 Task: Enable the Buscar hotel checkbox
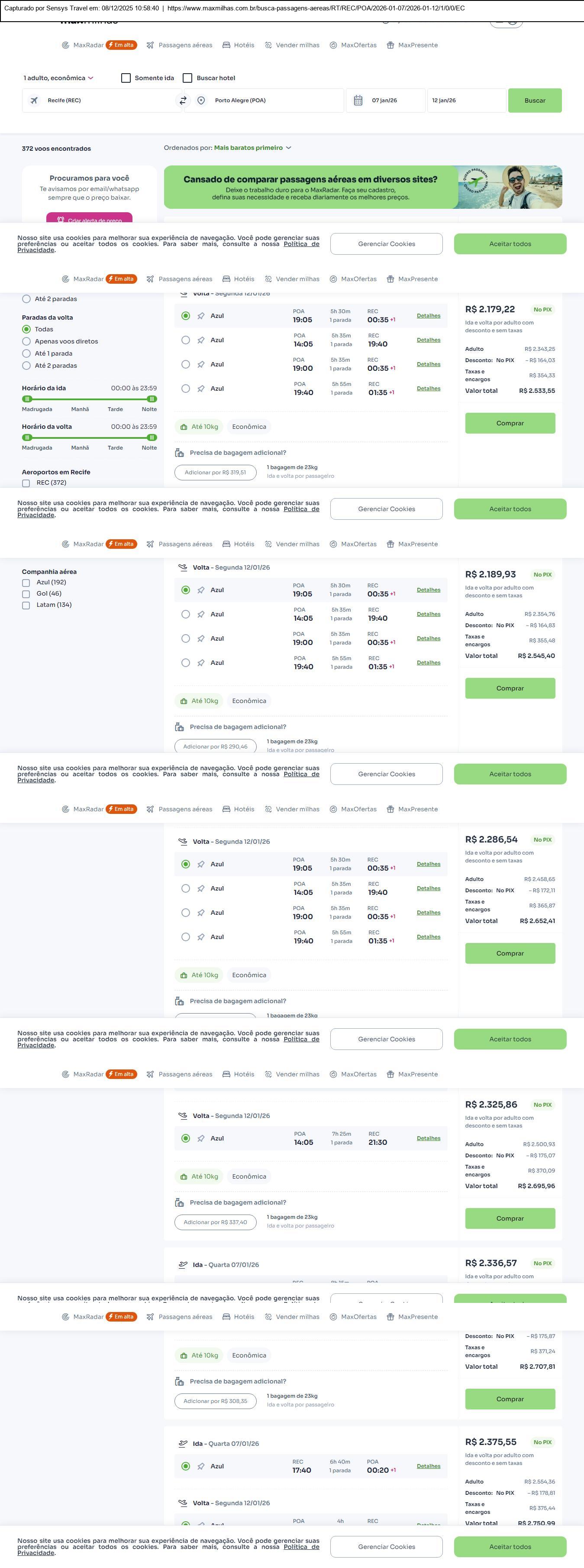point(187,78)
